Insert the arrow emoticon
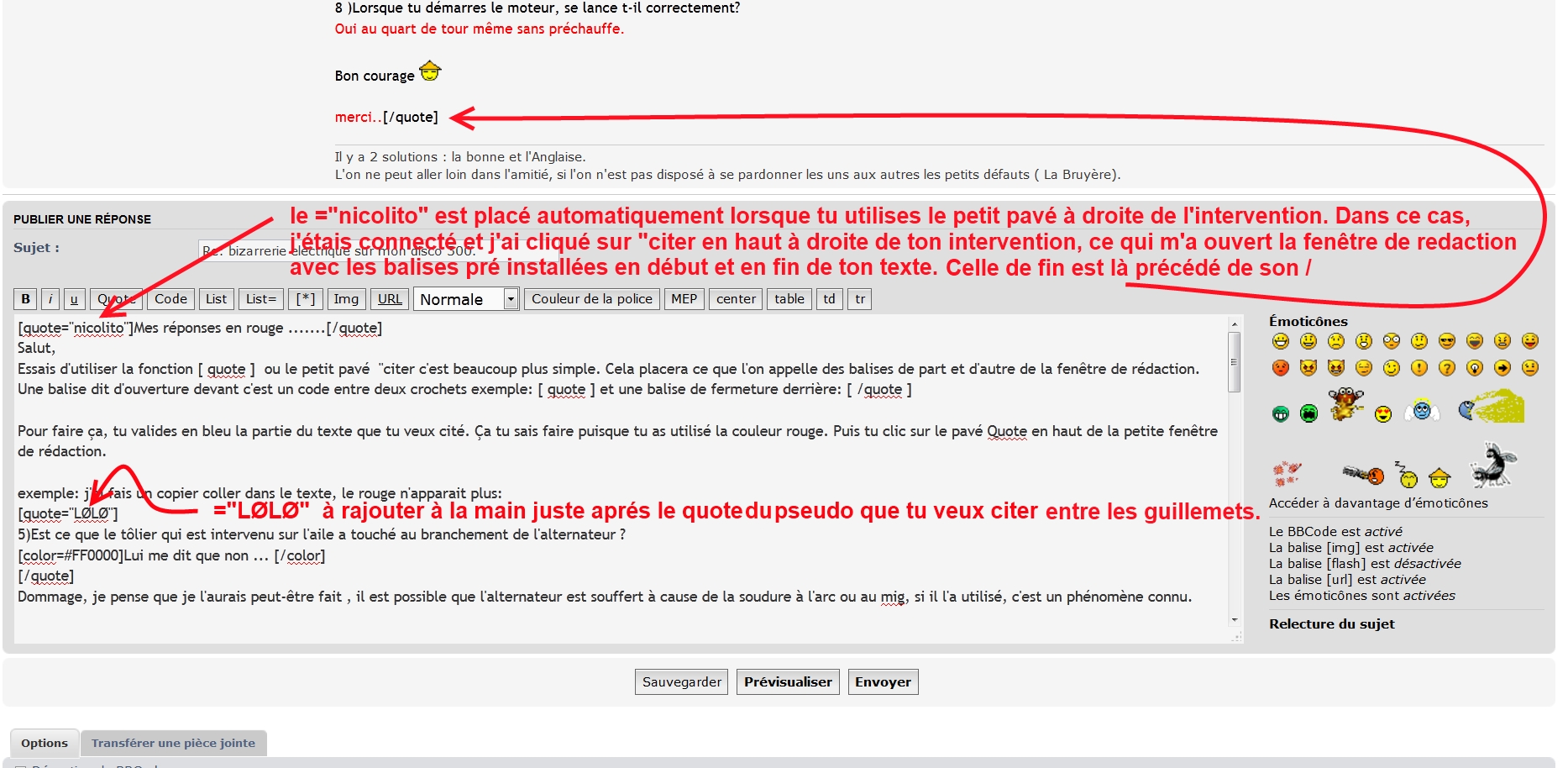The image size is (1568, 768). coord(1502,368)
